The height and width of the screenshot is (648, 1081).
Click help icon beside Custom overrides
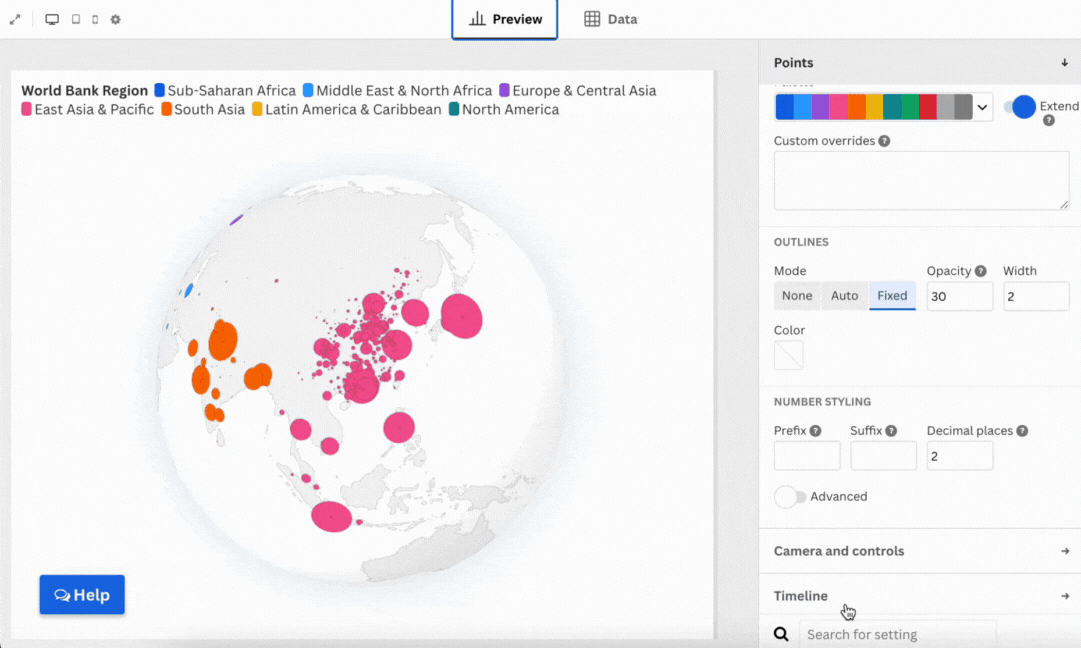[x=884, y=141]
